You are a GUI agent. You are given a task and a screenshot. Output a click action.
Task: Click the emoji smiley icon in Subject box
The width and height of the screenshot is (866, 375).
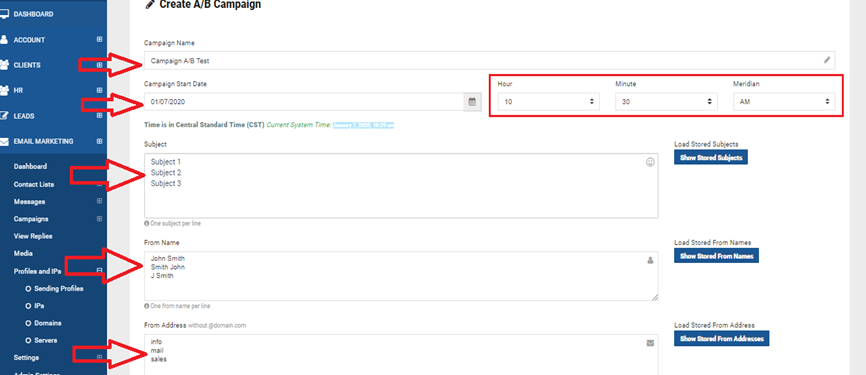click(x=650, y=162)
